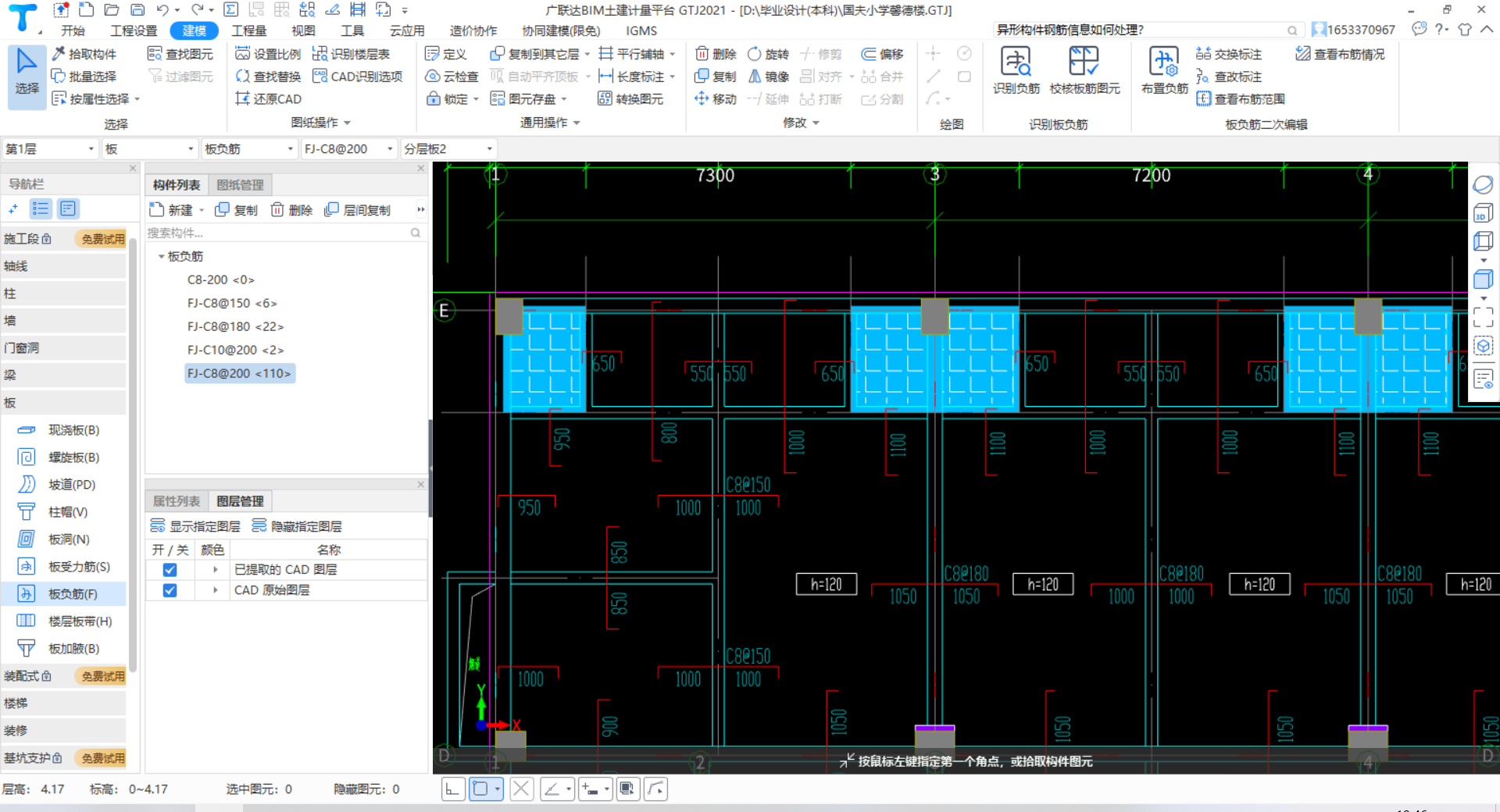
Task: Click 复制 in component list toolbar
Action: (x=237, y=210)
